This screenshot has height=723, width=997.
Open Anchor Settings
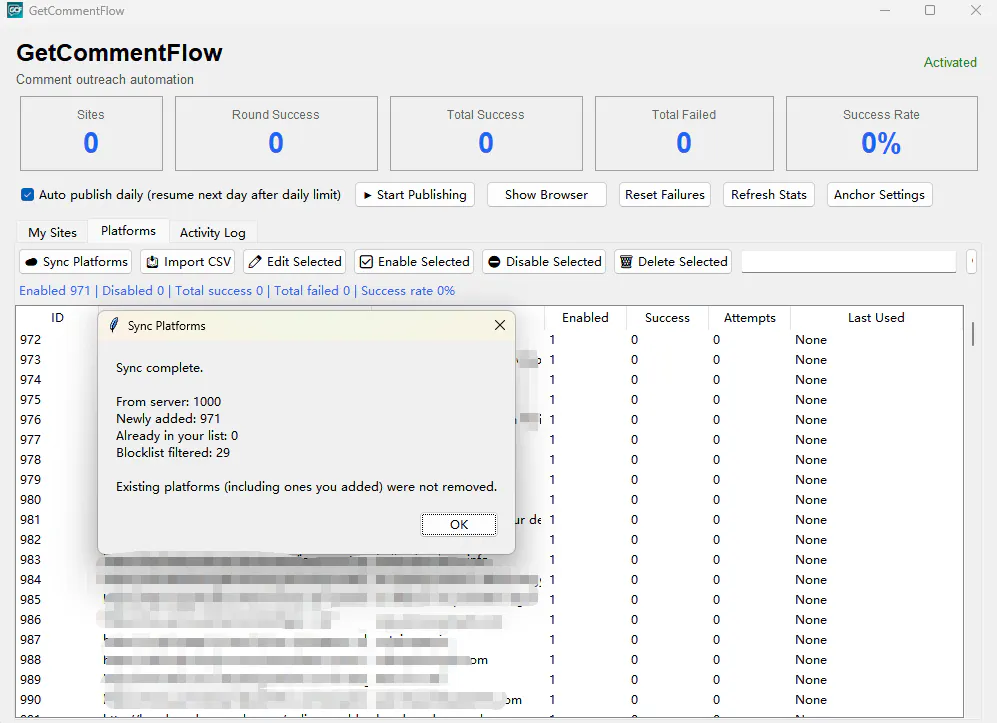(879, 195)
